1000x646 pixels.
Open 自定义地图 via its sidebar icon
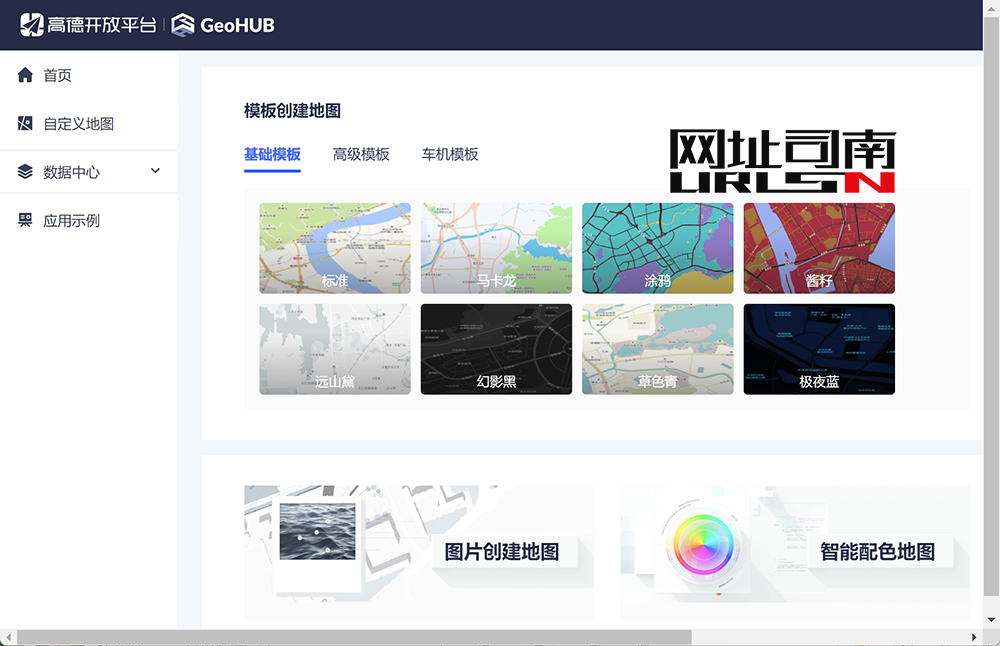click(x=23, y=123)
